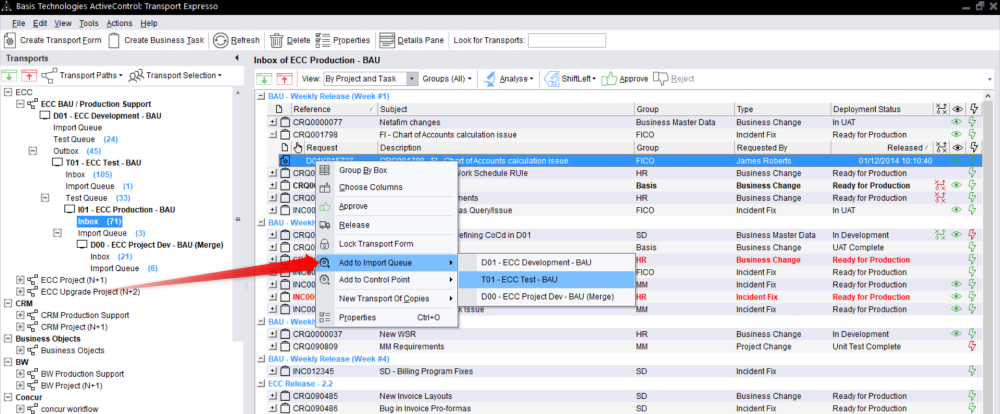The height and width of the screenshot is (414, 1000).
Task: Select D00 - ECC Project Dev - BAU (Merge) submenu item
Action: pyautogui.click(x=547, y=297)
